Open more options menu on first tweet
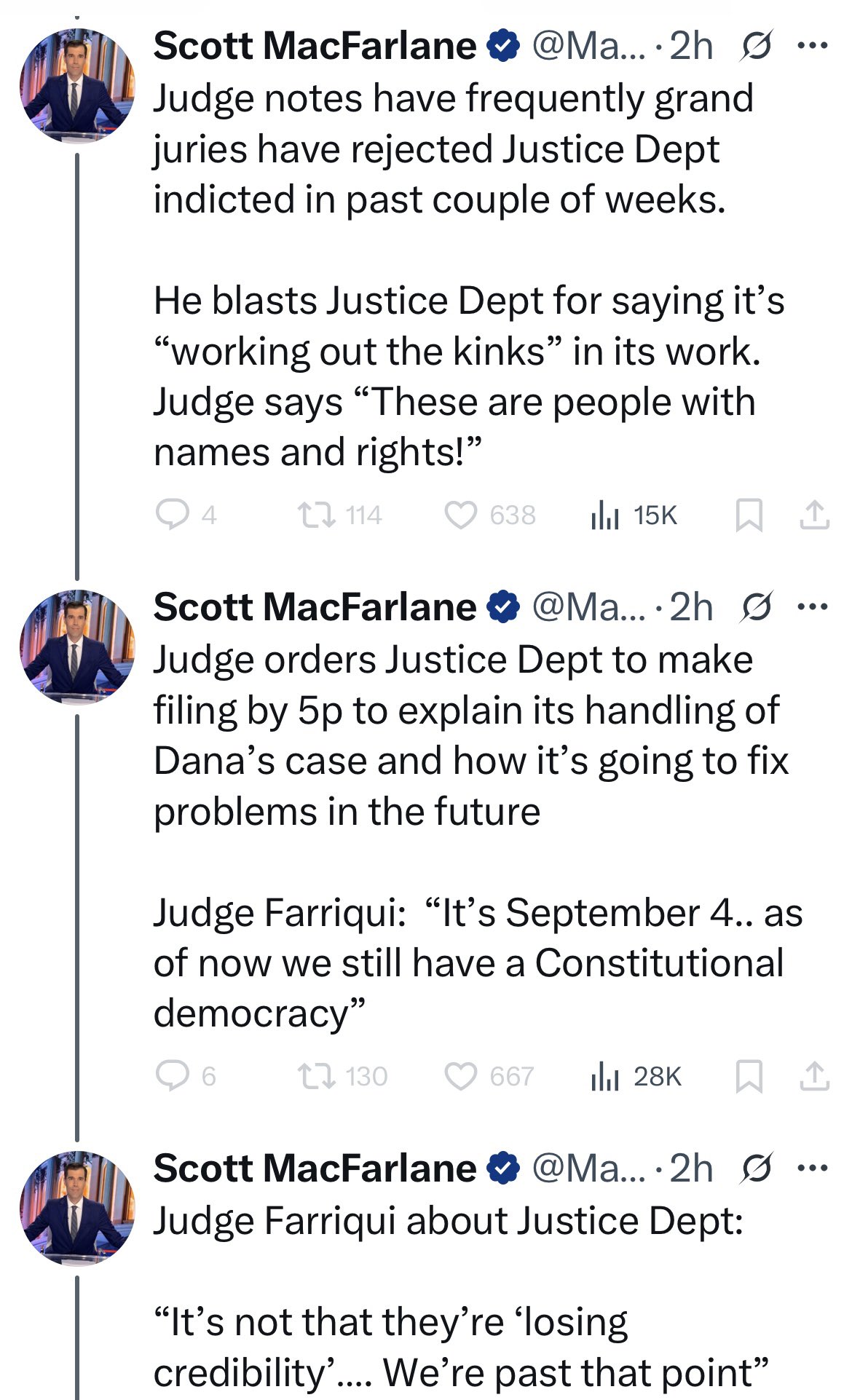 (813, 47)
